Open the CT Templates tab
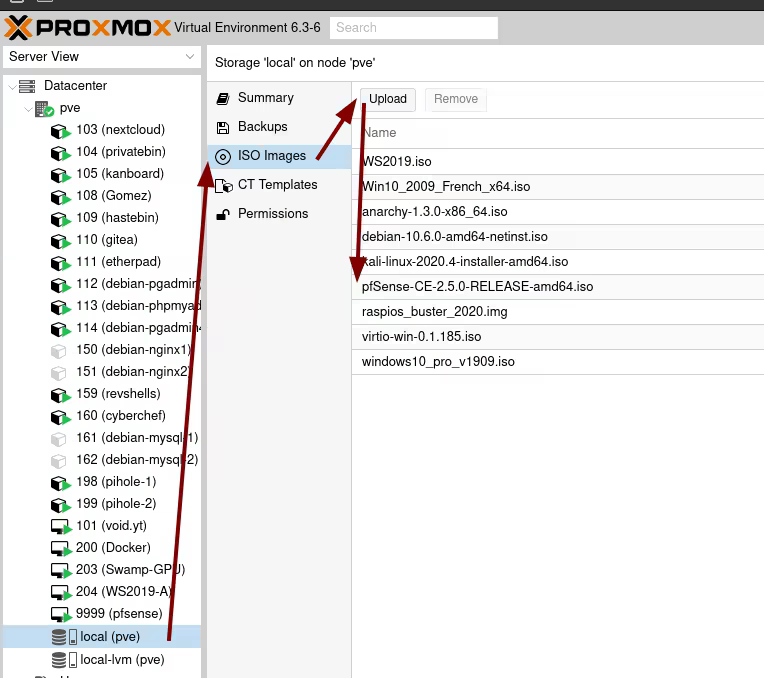This screenshot has height=678, width=764. (279, 185)
